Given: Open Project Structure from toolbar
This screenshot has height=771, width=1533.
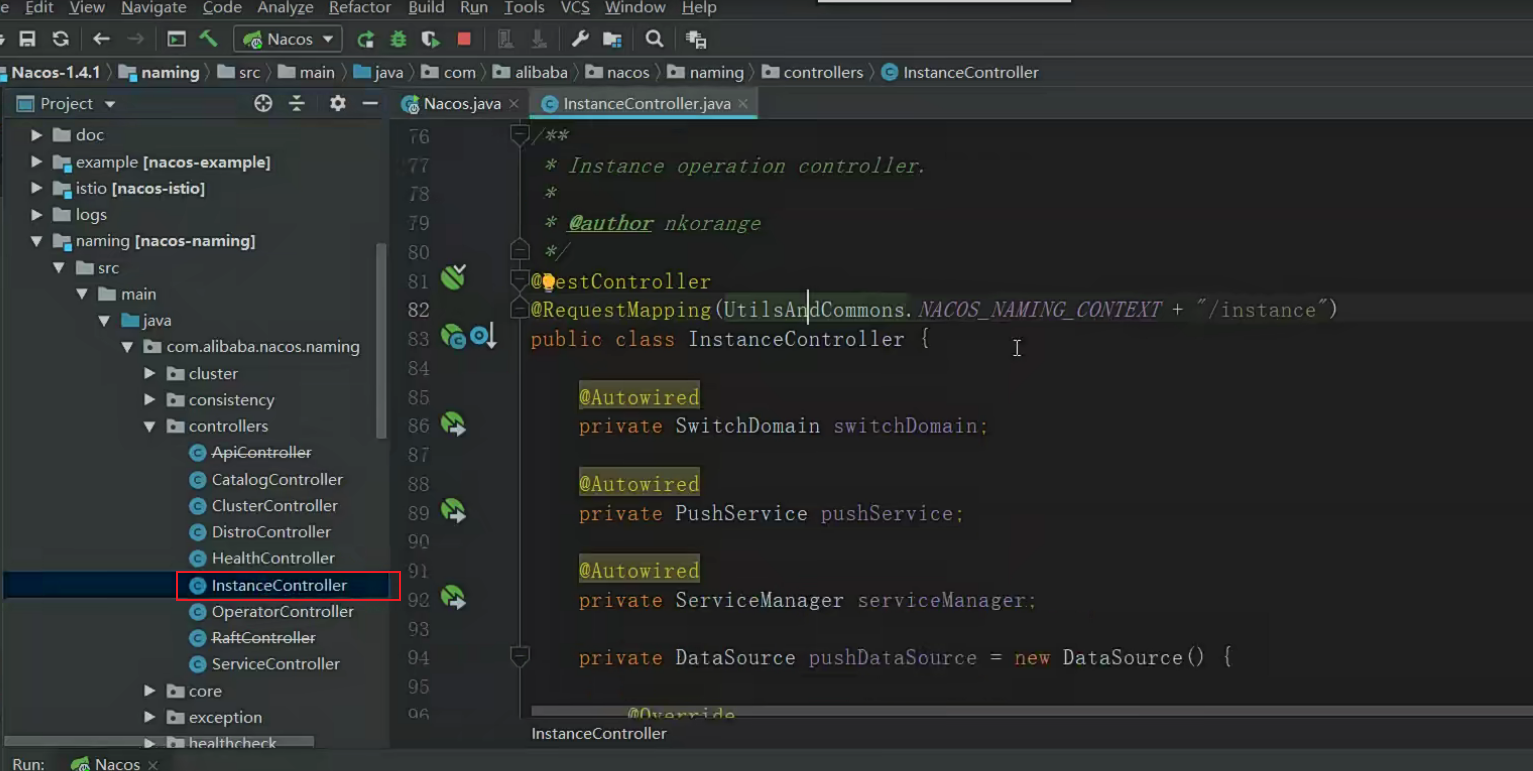Looking at the screenshot, I should 612,39.
